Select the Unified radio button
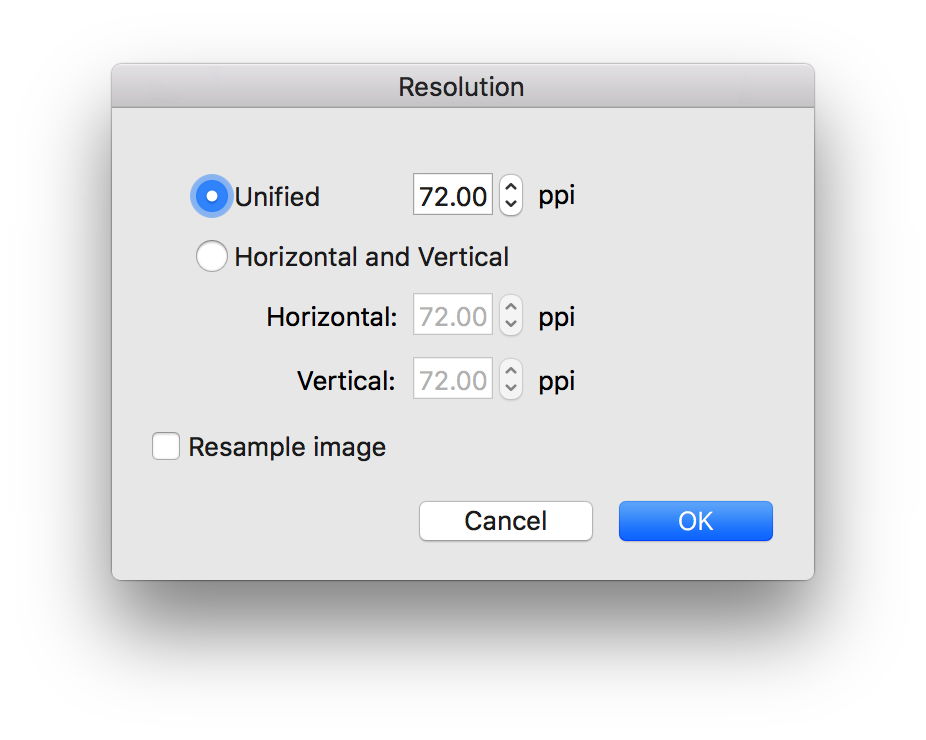This screenshot has width=926, height=740. pos(211,196)
